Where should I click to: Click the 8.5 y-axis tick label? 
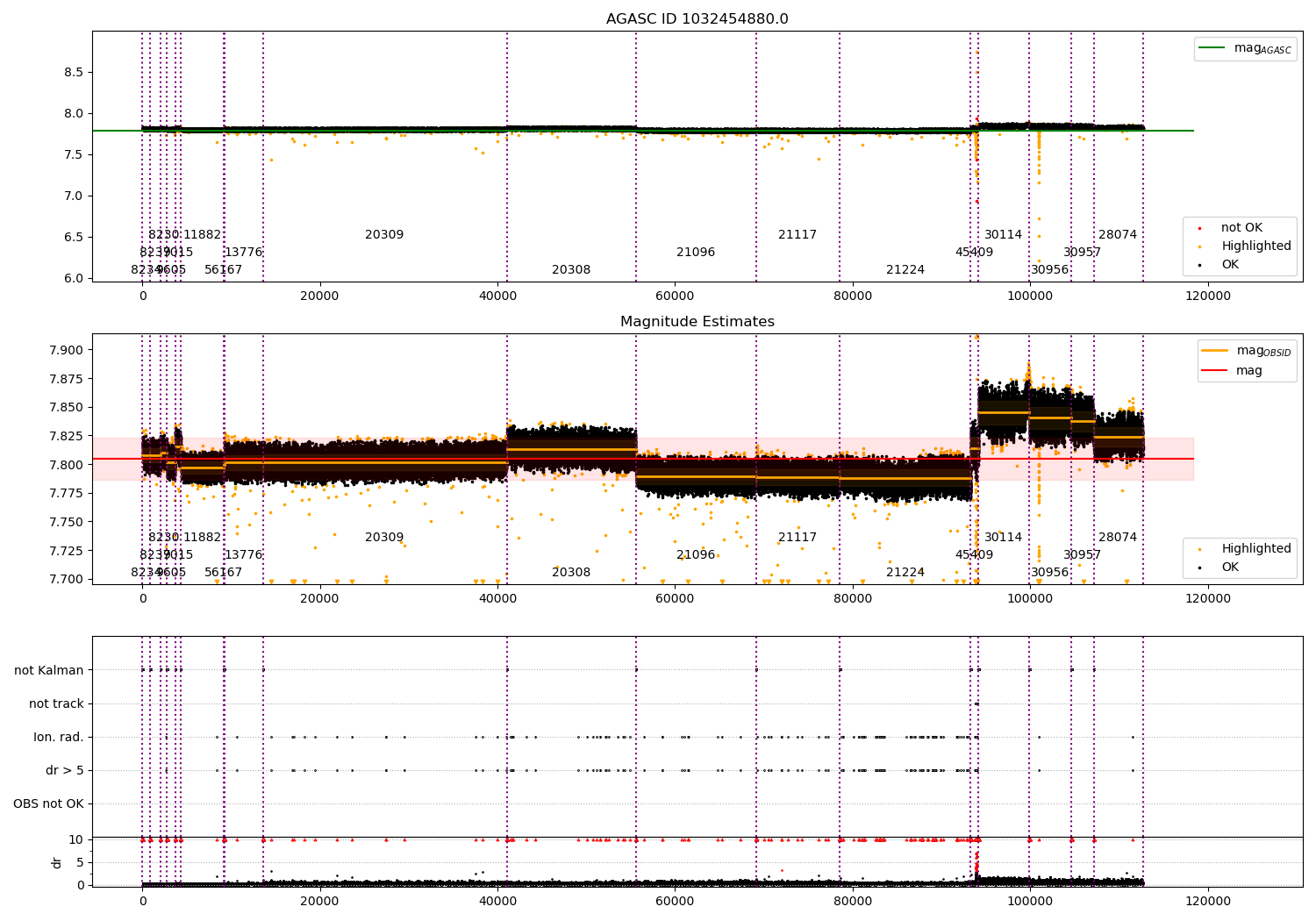click(74, 73)
